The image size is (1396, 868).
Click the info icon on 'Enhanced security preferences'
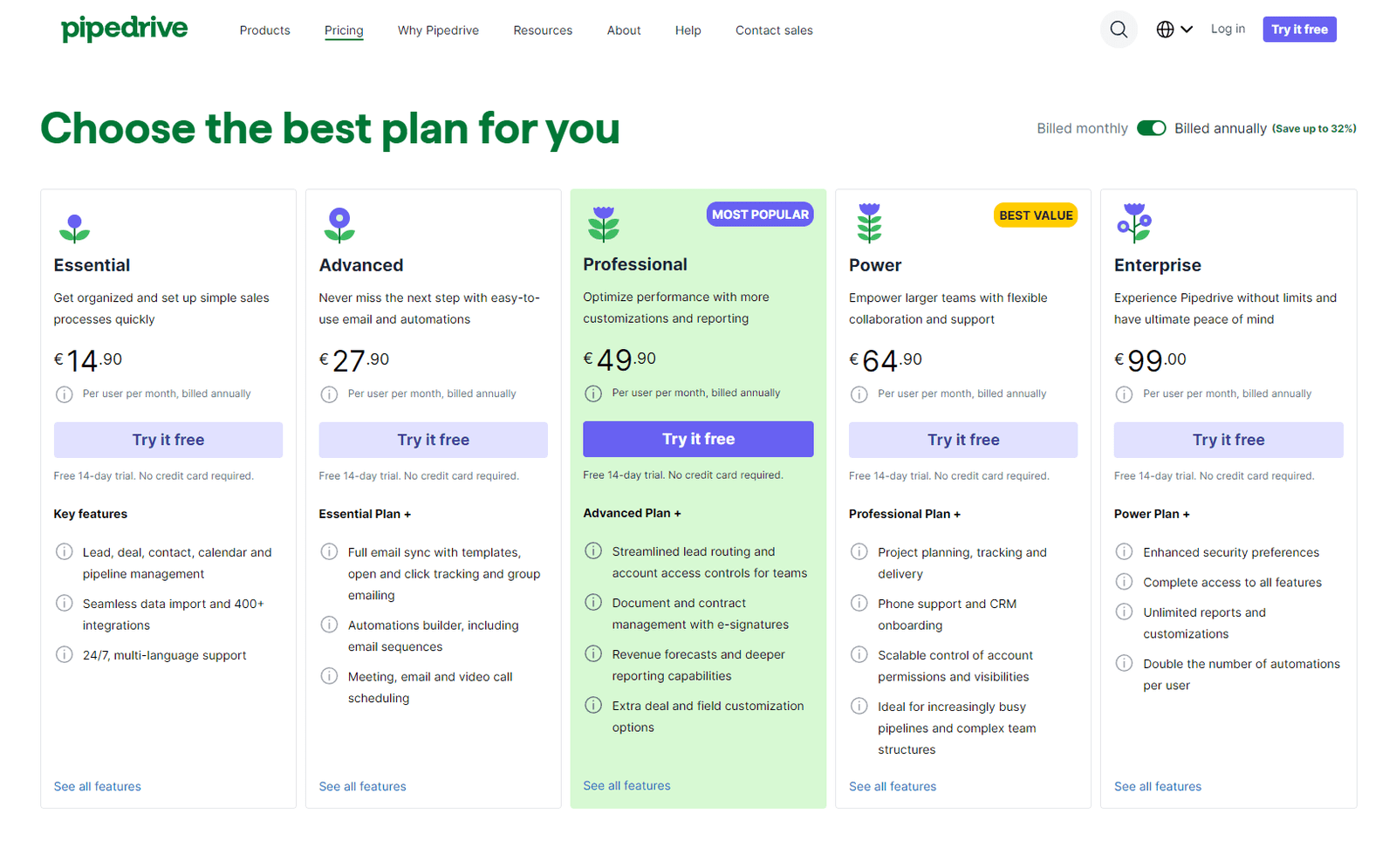pos(1125,551)
